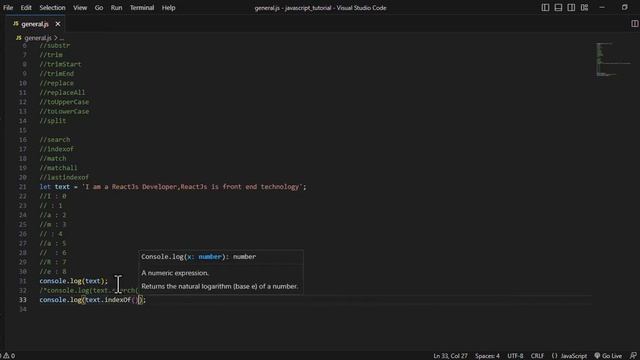Split the editor to the right

(x=634, y=24)
